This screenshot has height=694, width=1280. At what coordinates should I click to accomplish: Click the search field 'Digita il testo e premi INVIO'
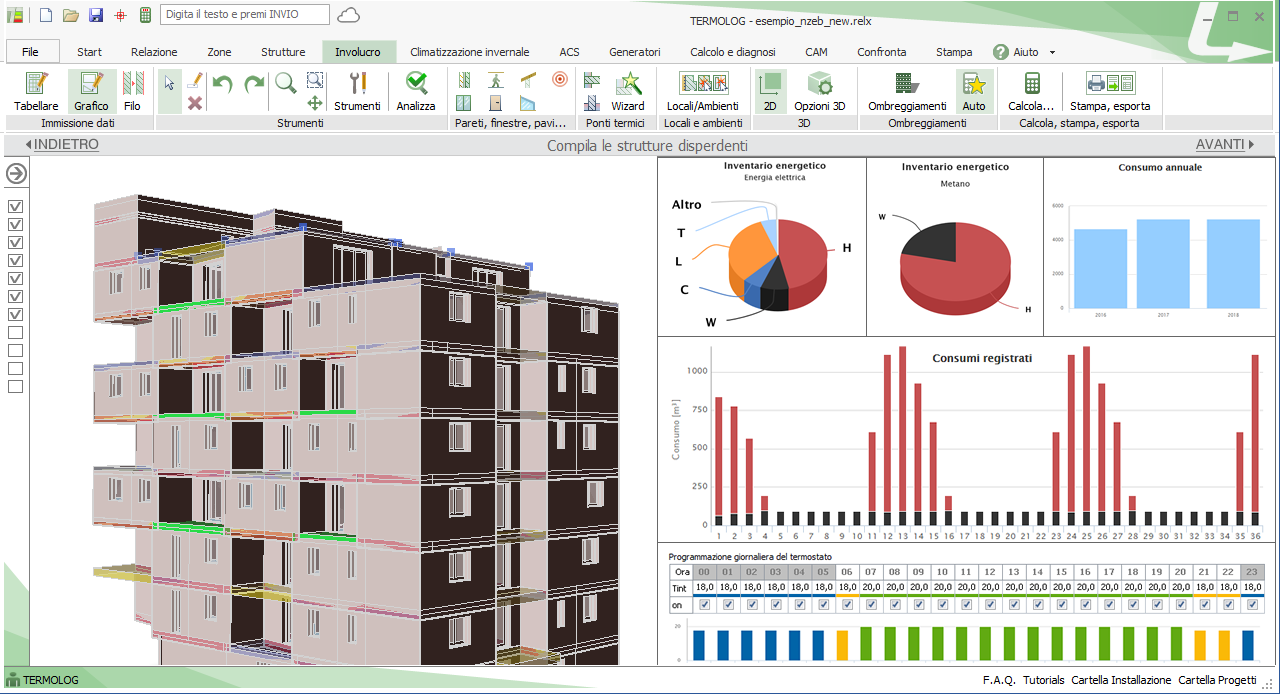click(x=243, y=15)
